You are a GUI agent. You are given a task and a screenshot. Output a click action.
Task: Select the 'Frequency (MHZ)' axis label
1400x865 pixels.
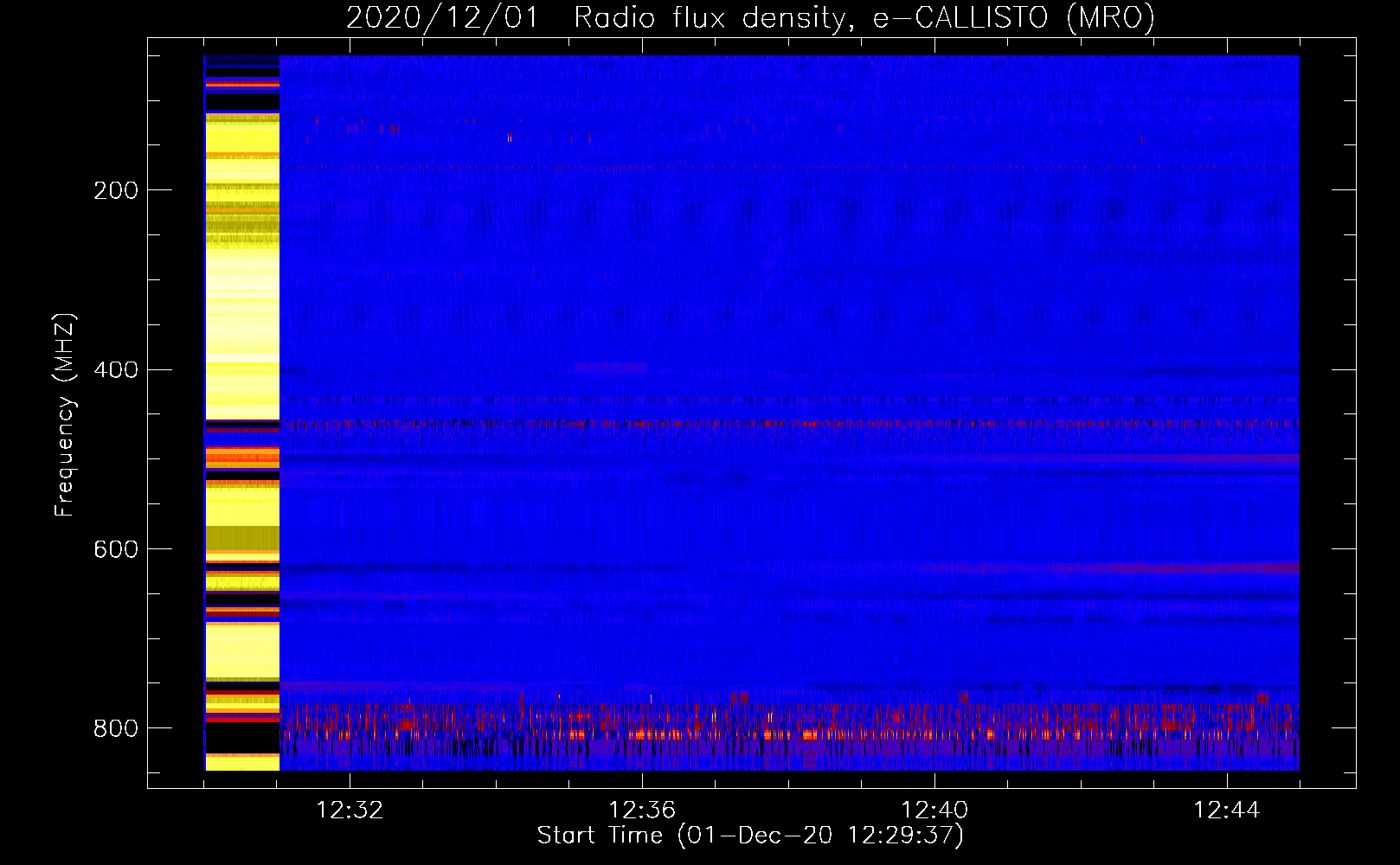(x=65, y=414)
